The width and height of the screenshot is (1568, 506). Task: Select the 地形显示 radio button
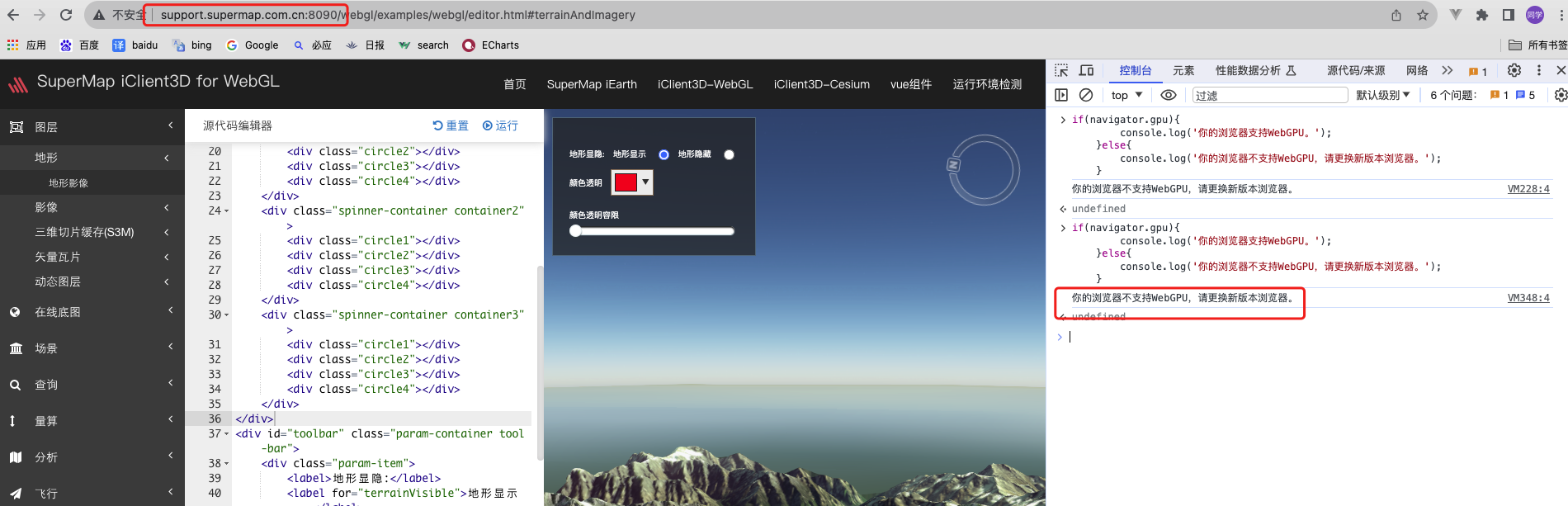[x=664, y=154]
